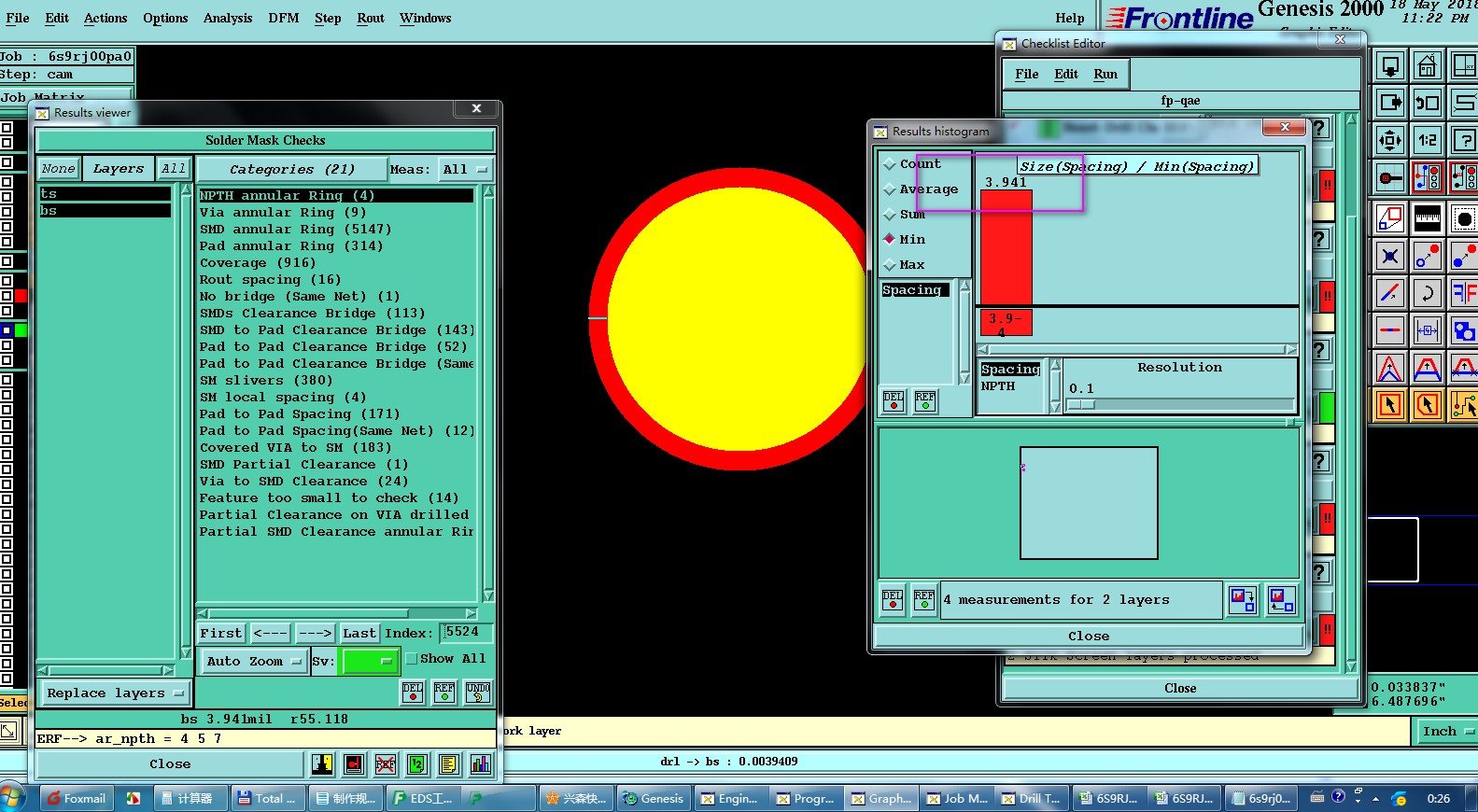1478x812 pixels.
Task: Click the ---> next result button
Action: (x=315, y=633)
